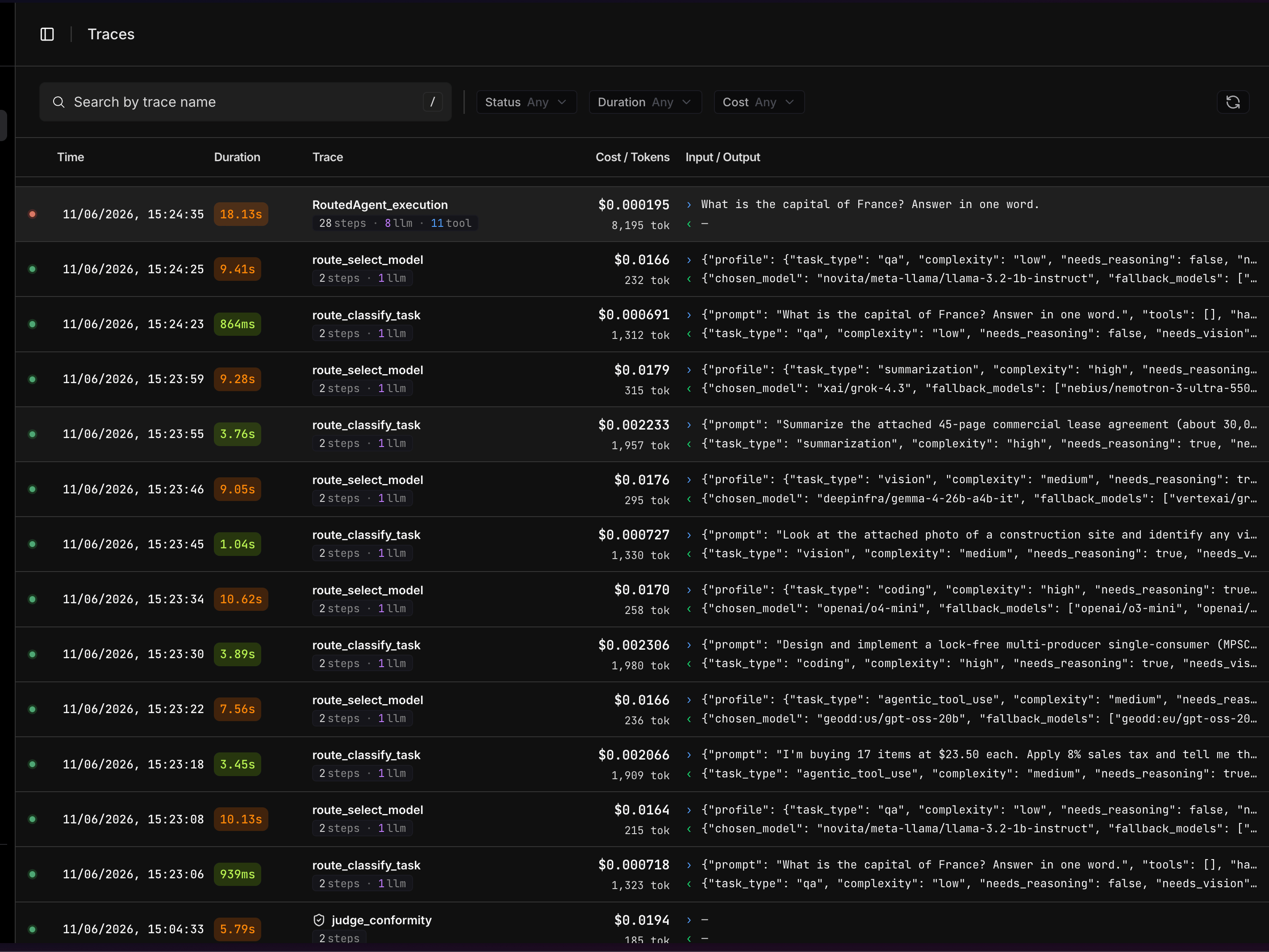Open route_select_model trace at 15:23:46

368,480
